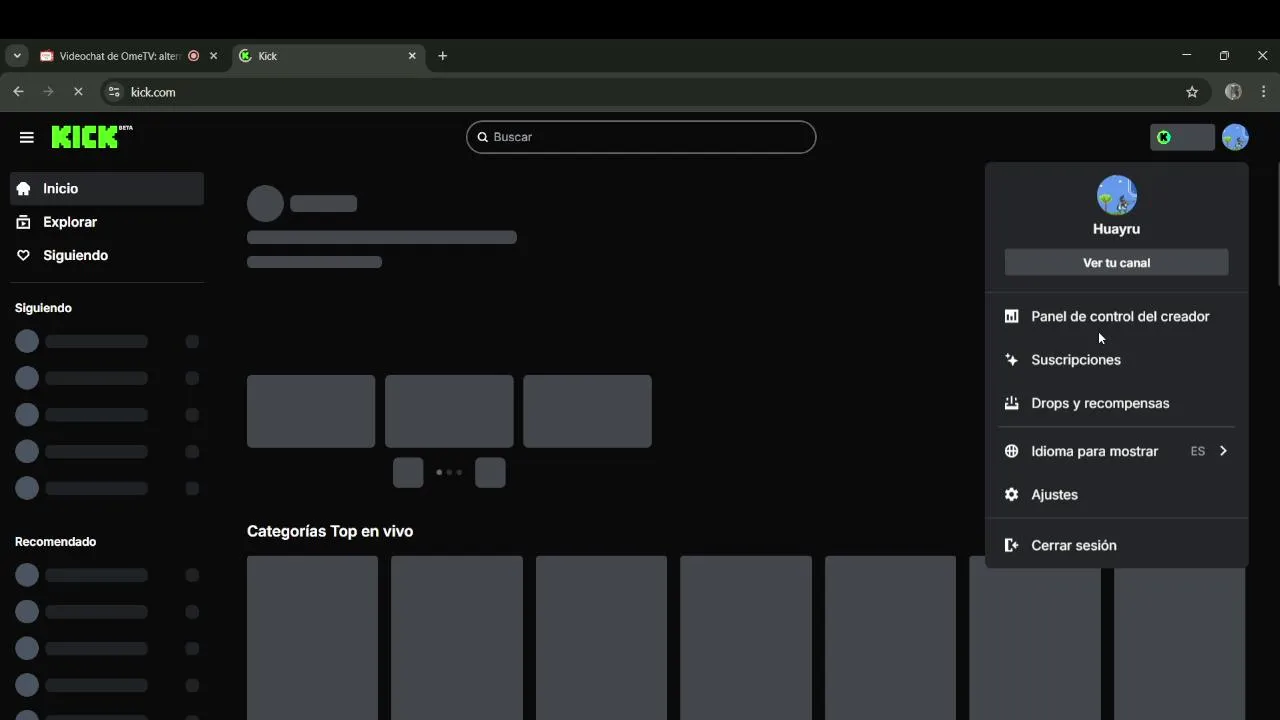Click the Explorar browse icon
Viewport: 1280px width, 720px height.
pos(24,222)
